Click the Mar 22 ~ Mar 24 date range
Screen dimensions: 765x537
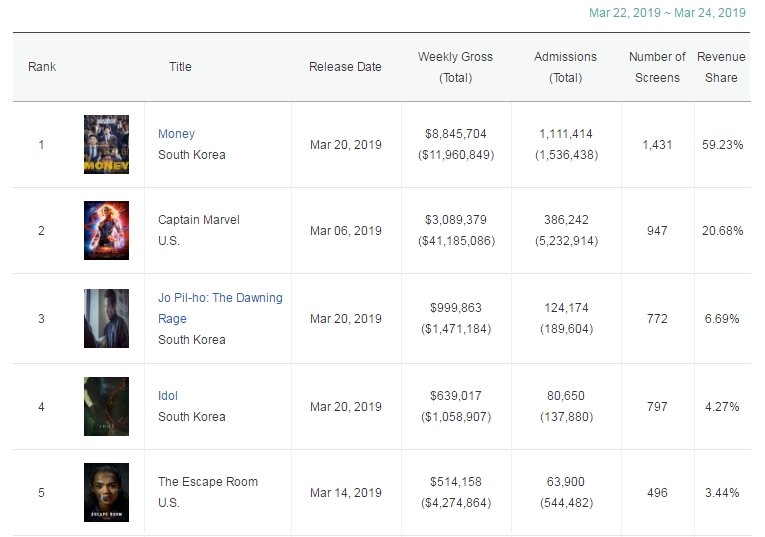coord(667,13)
